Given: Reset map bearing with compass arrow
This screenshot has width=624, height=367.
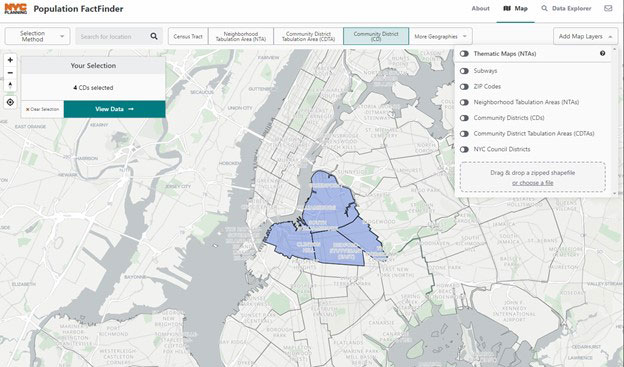Looking at the screenshot, I should (x=10, y=86).
